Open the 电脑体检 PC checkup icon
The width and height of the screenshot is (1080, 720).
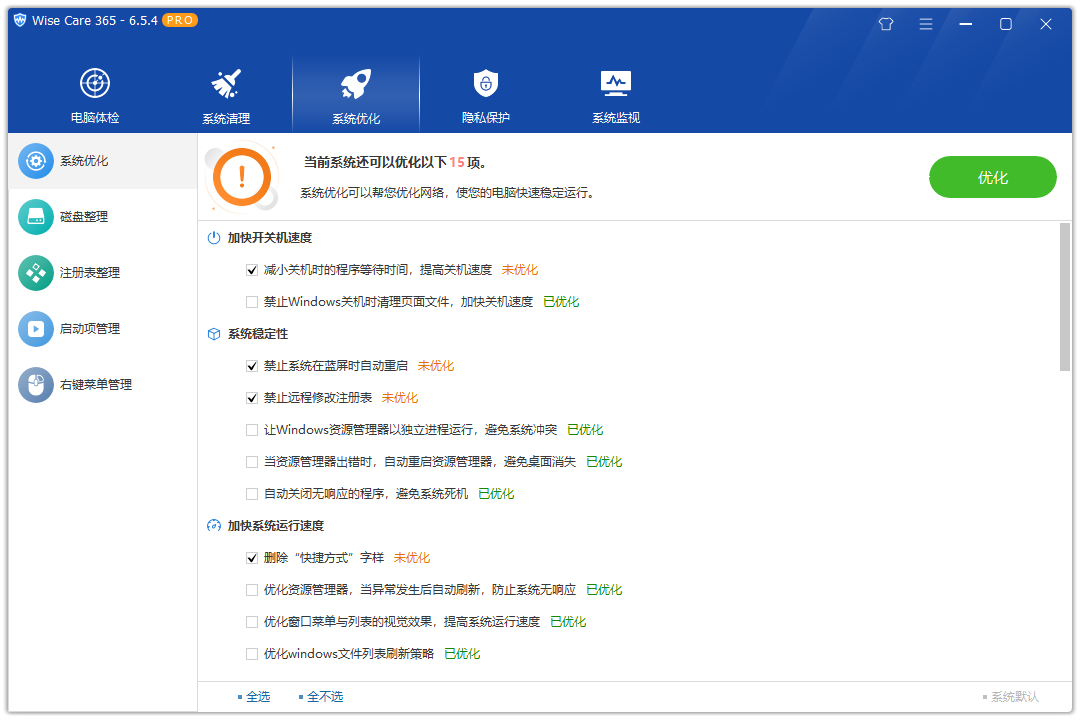95,83
